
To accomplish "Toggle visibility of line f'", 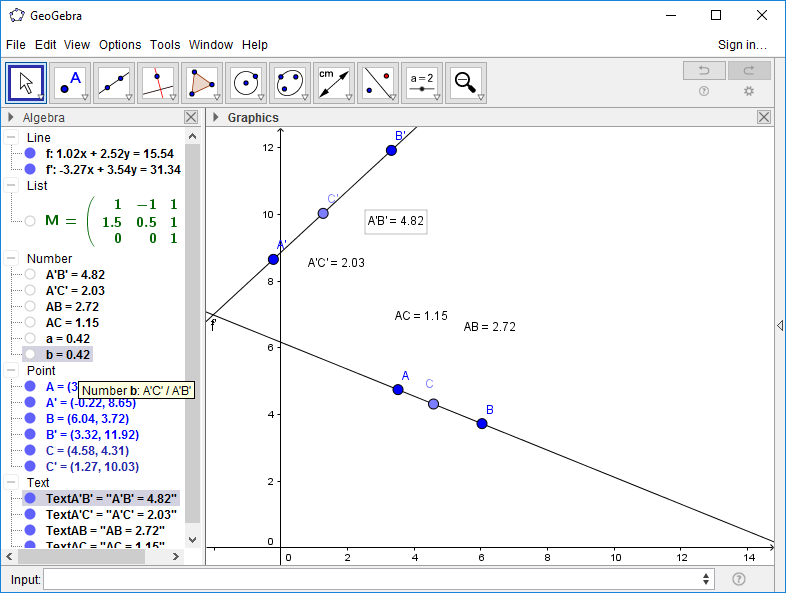I will (x=30, y=169).
